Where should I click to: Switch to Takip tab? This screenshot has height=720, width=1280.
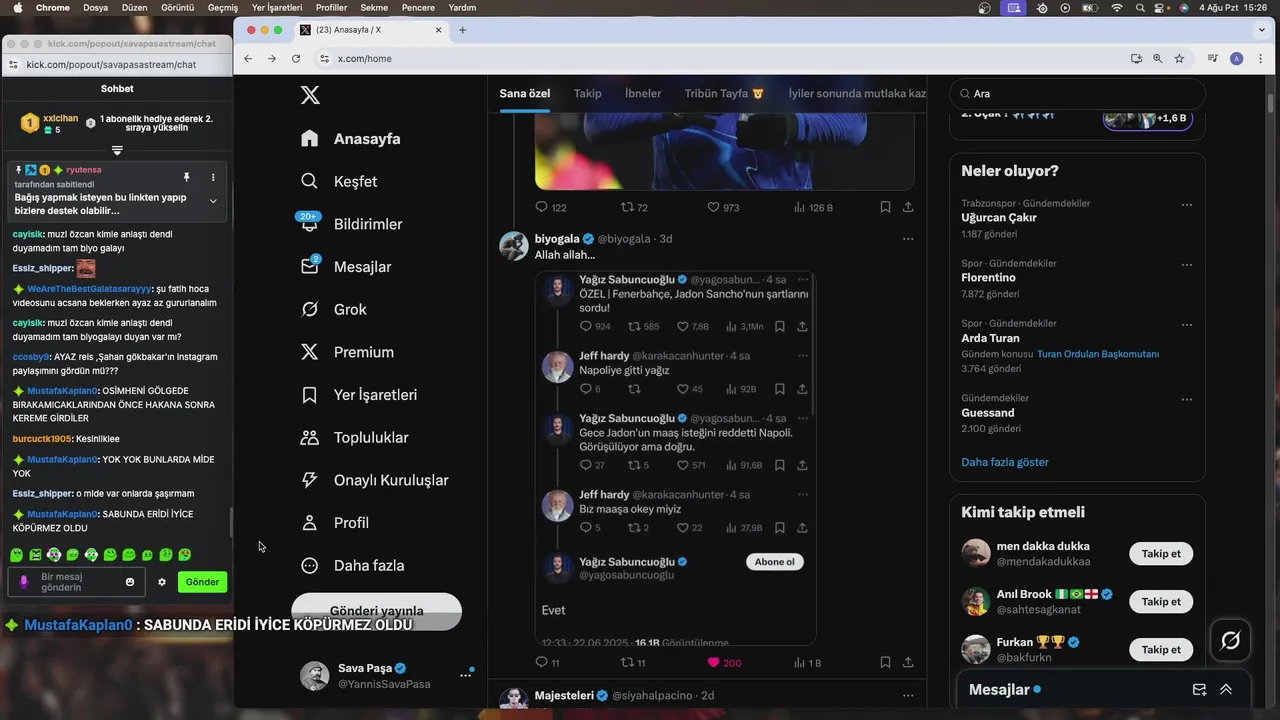coord(587,93)
